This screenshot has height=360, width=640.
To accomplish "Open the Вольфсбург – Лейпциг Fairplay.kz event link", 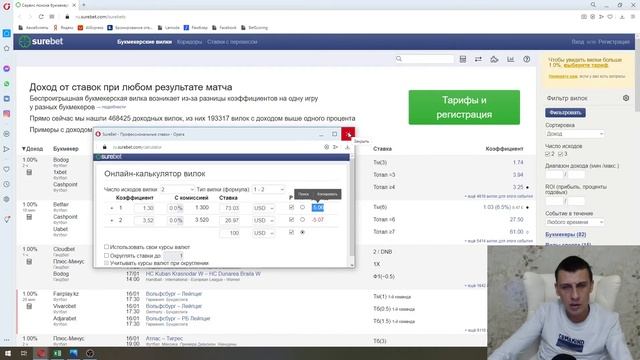I will [173, 294].
